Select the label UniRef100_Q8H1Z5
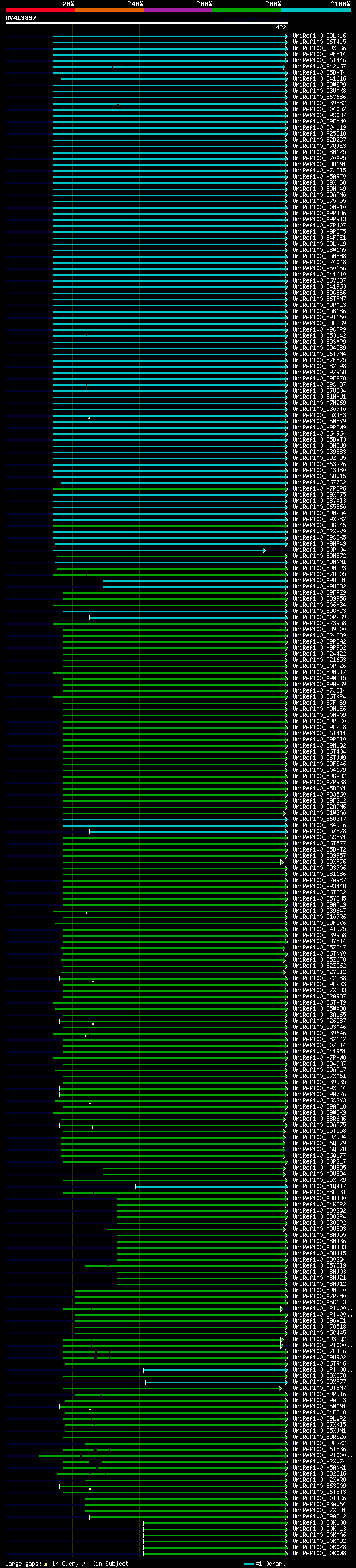 (319, 152)
